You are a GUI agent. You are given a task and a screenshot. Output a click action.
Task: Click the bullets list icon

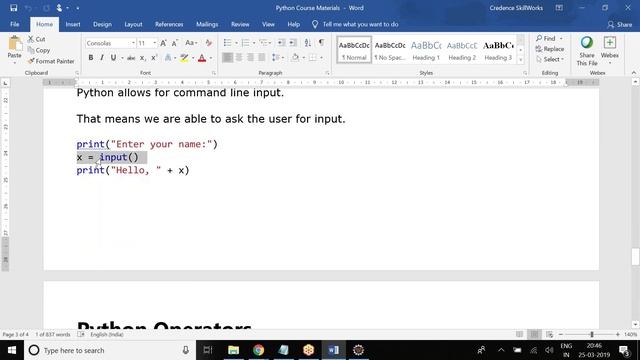[228, 43]
